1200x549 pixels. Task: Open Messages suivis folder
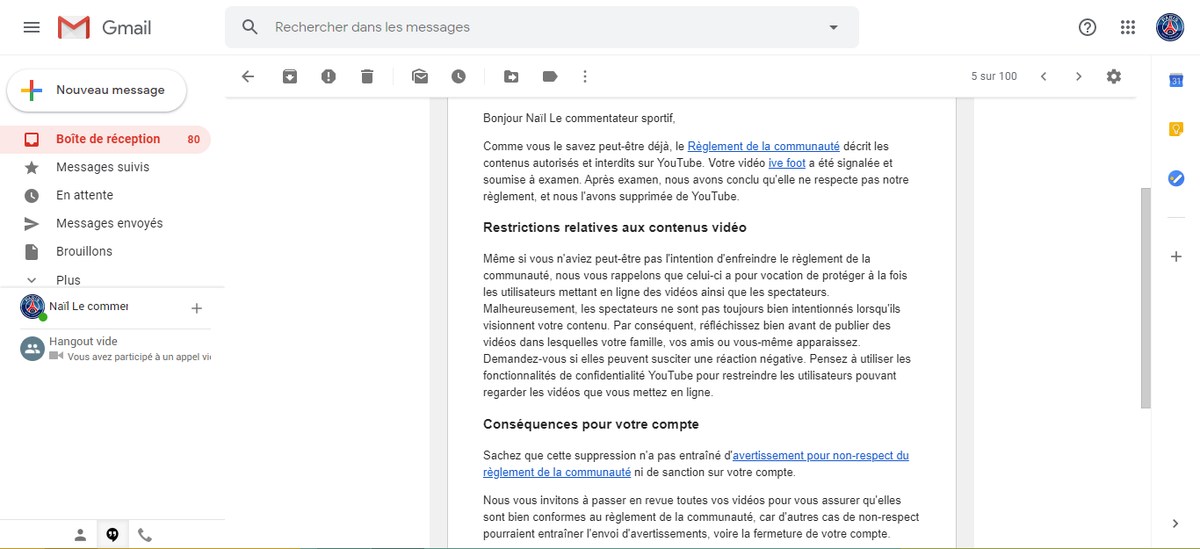click(106, 167)
